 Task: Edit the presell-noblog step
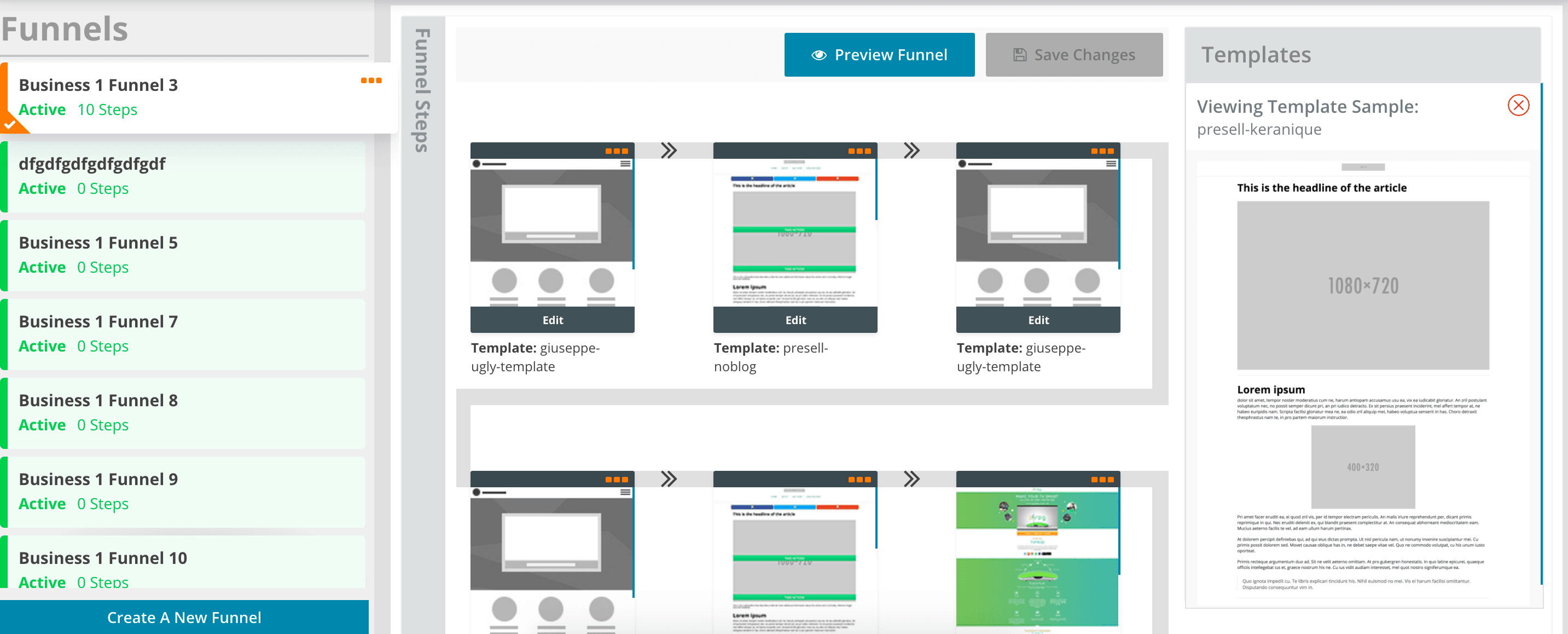click(x=795, y=320)
